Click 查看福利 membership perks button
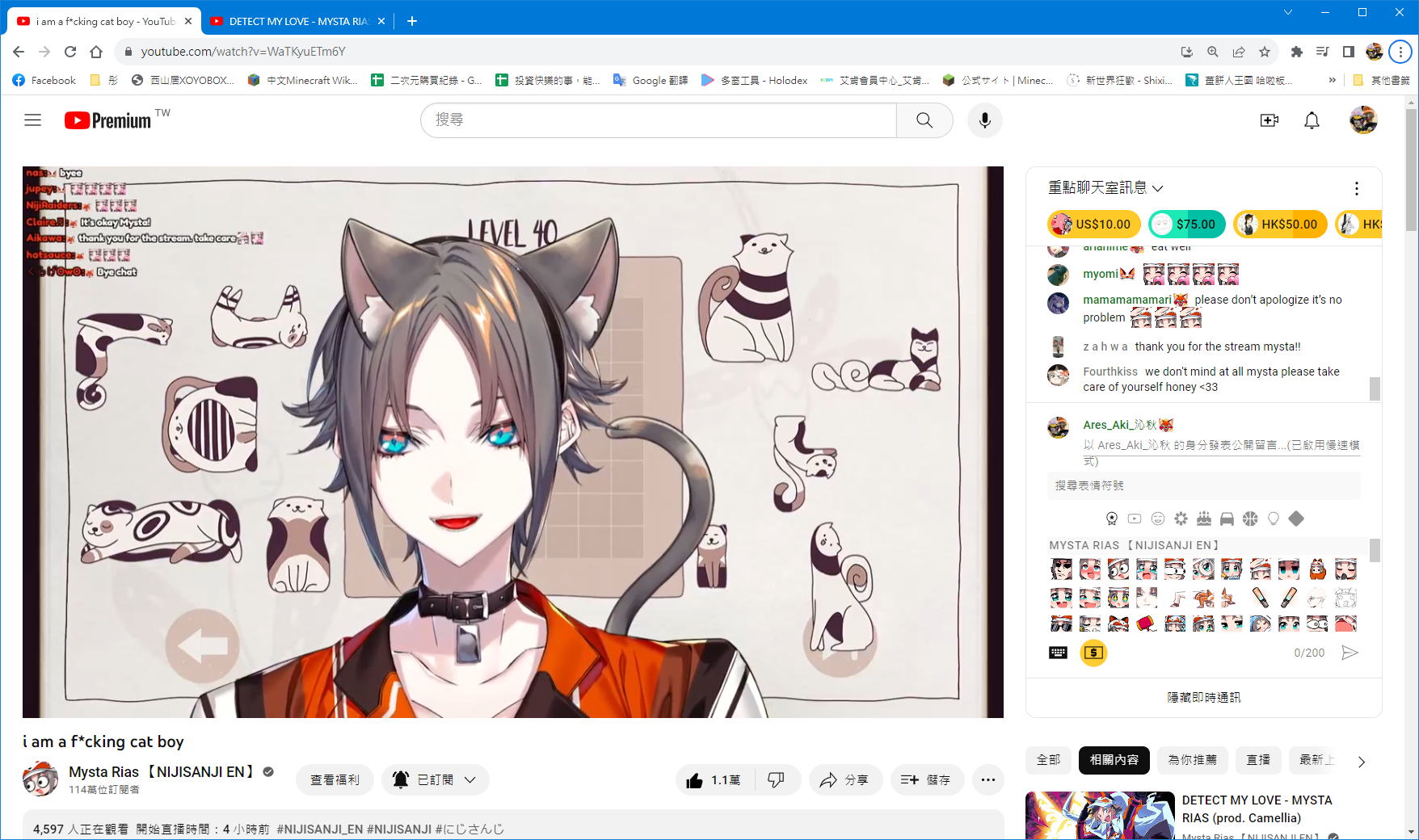The height and width of the screenshot is (840, 1419). click(335, 780)
